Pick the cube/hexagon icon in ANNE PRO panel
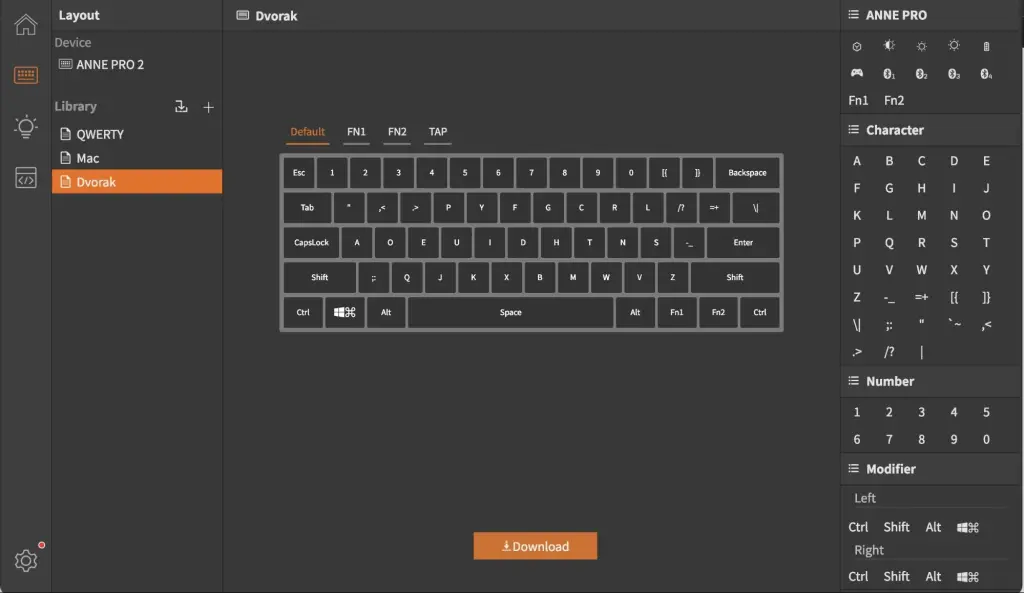Image resolution: width=1024 pixels, height=593 pixels. [x=857, y=46]
